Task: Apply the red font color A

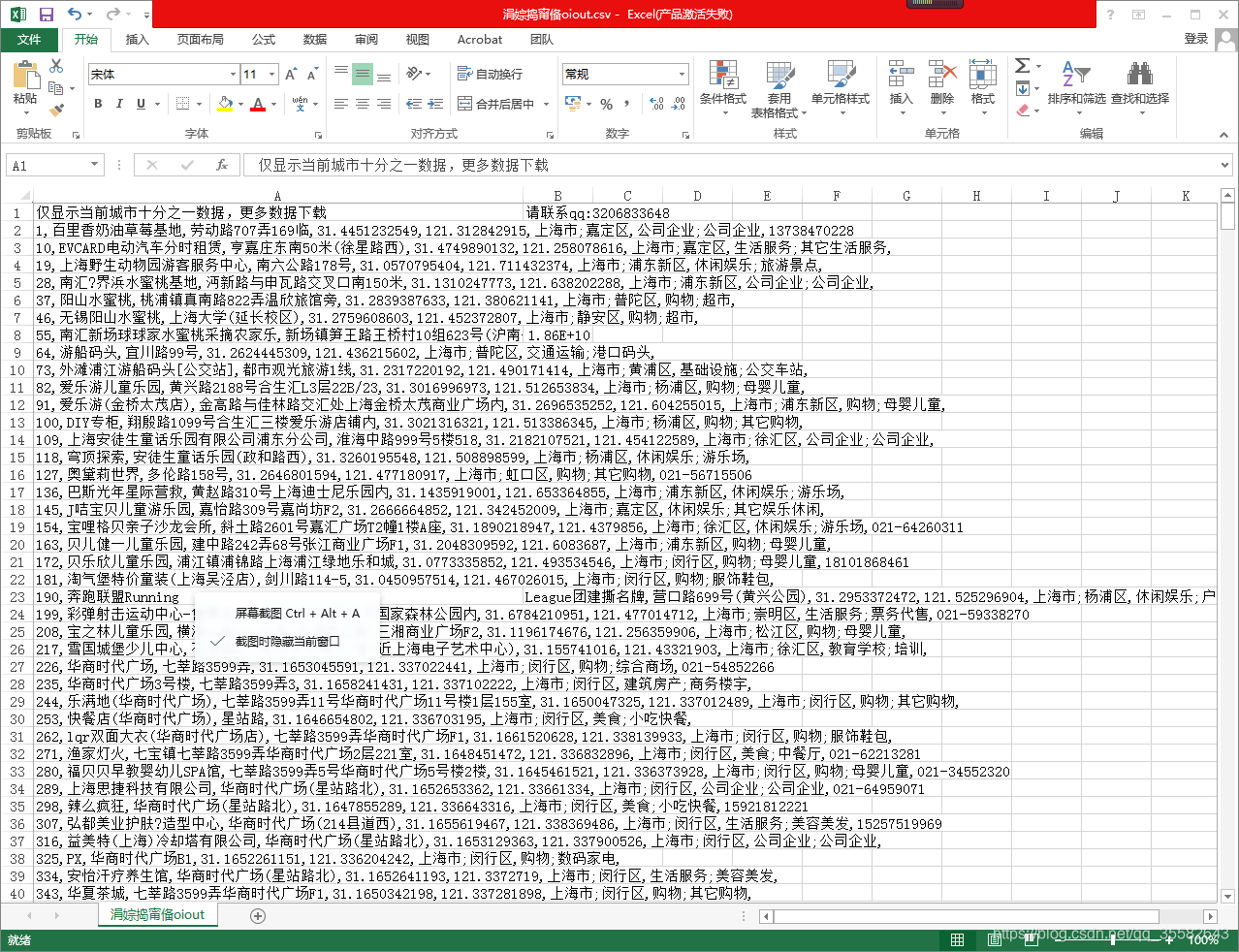Action: click(x=258, y=104)
